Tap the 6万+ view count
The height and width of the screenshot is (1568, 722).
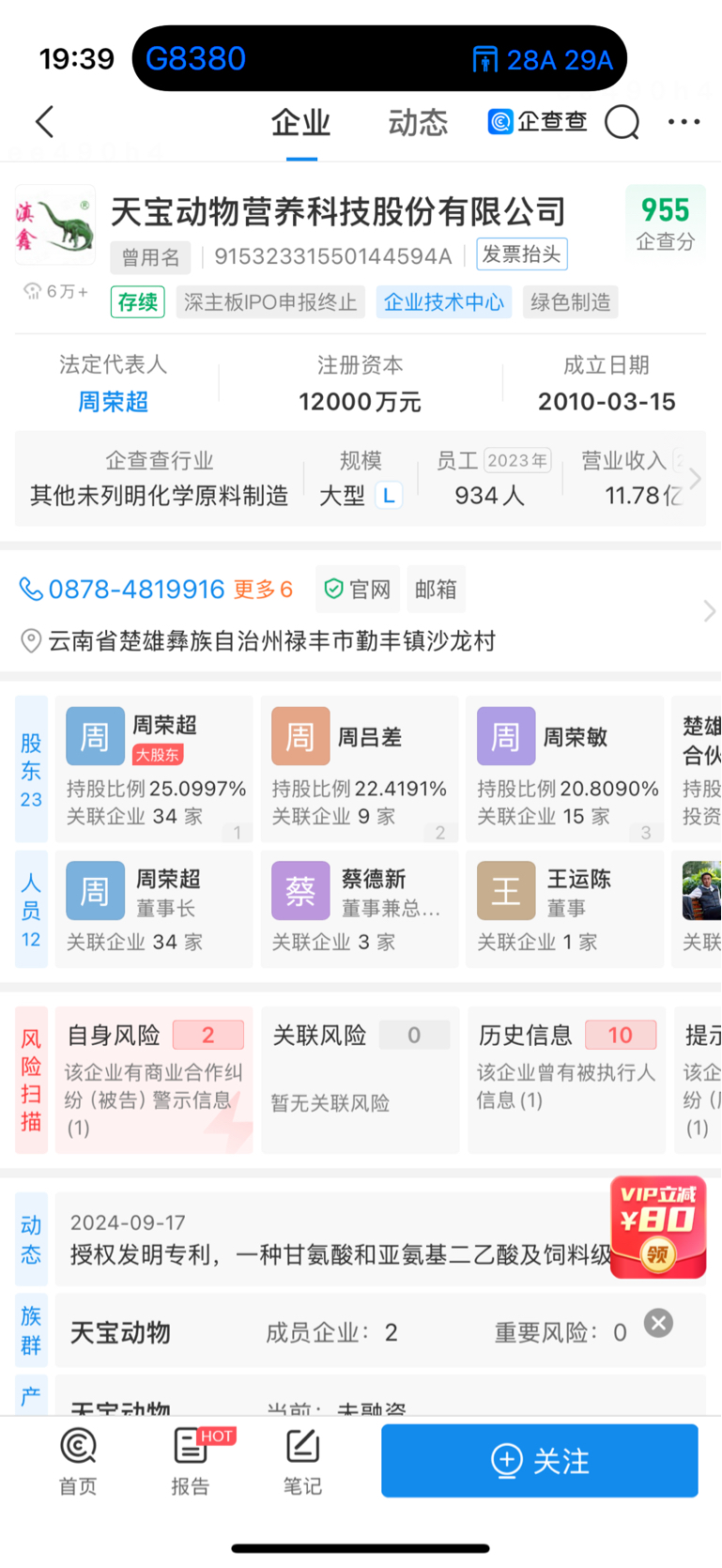click(56, 291)
